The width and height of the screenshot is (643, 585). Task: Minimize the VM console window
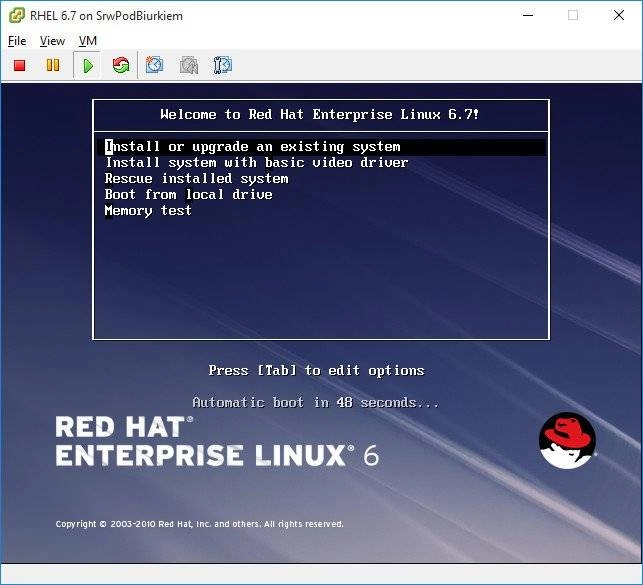pos(528,16)
